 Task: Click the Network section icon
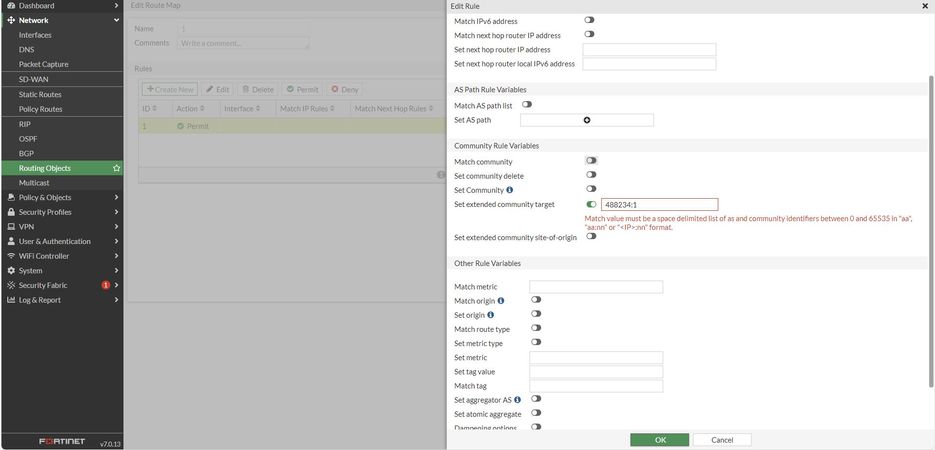[x=11, y=20]
